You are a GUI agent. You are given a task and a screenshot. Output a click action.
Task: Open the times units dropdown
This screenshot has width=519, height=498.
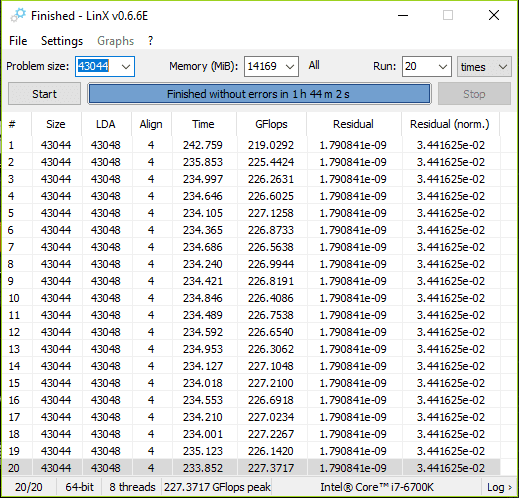pos(484,67)
